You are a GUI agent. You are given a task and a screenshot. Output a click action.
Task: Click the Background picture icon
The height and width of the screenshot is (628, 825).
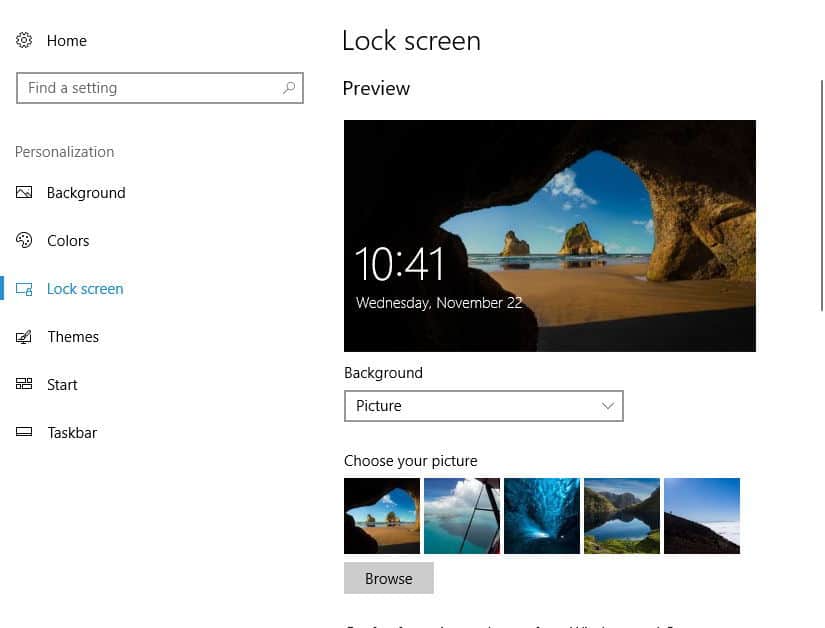(24, 193)
